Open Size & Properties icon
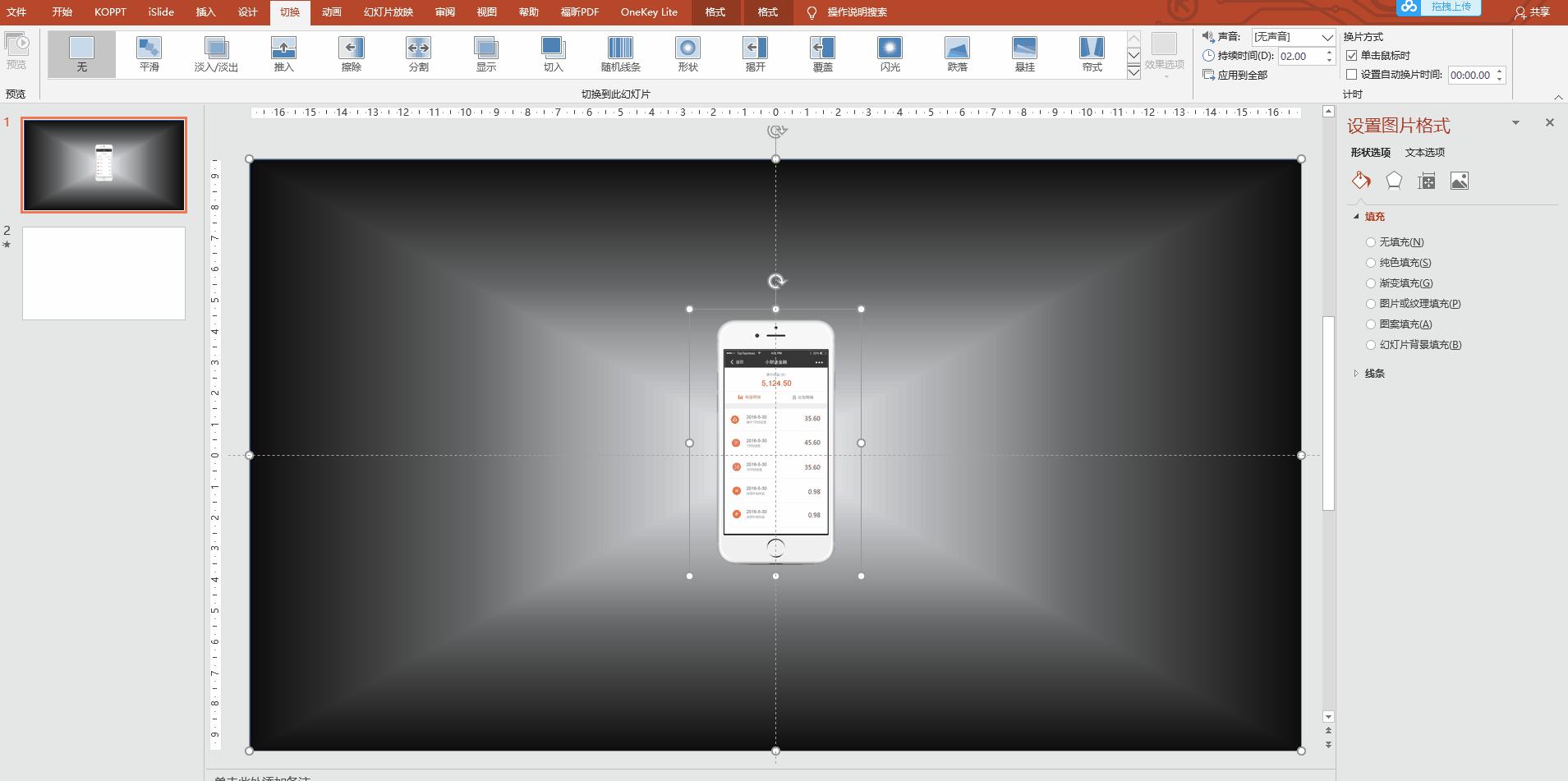 pyautogui.click(x=1427, y=181)
